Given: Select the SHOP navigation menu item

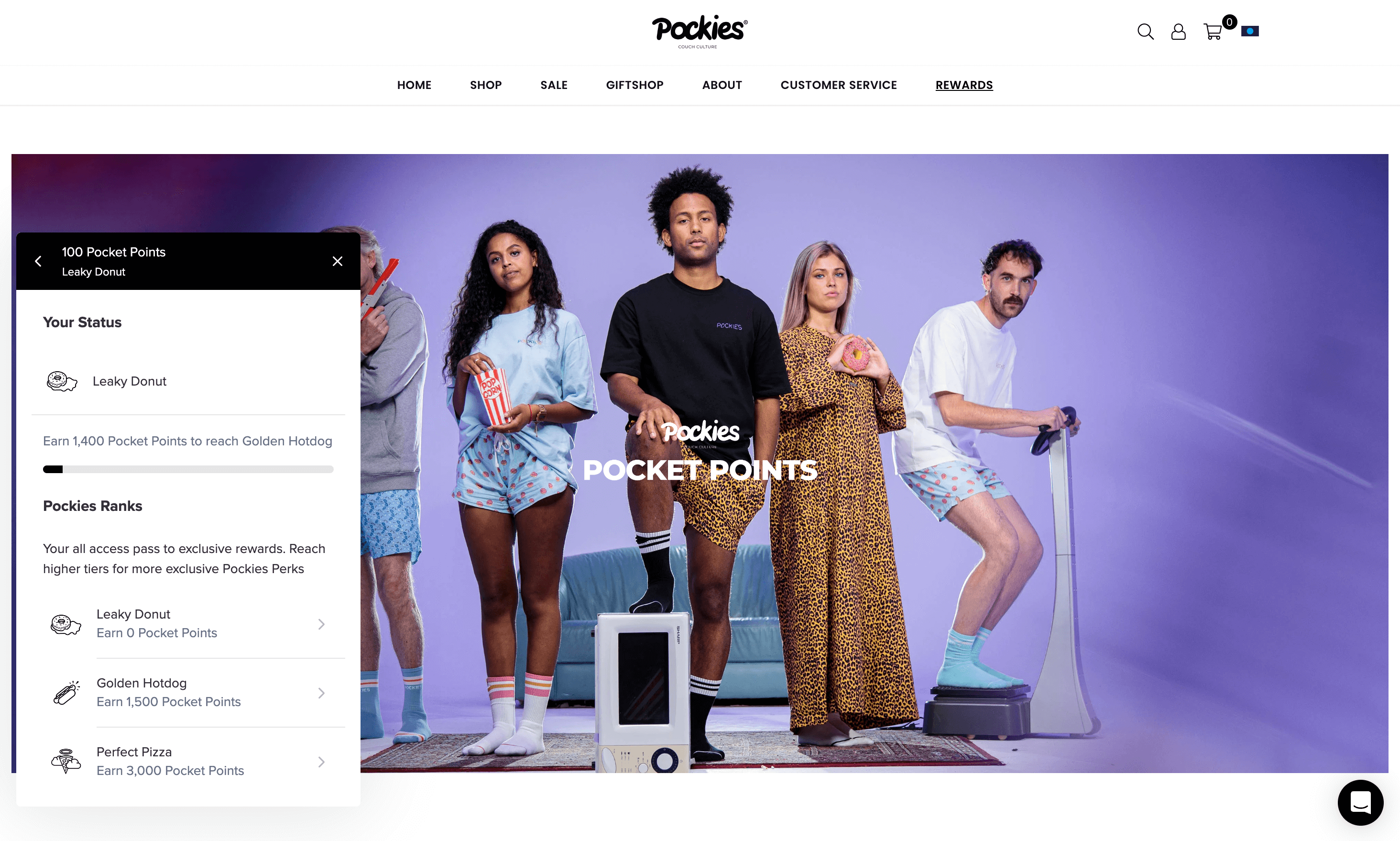Looking at the screenshot, I should point(486,85).
